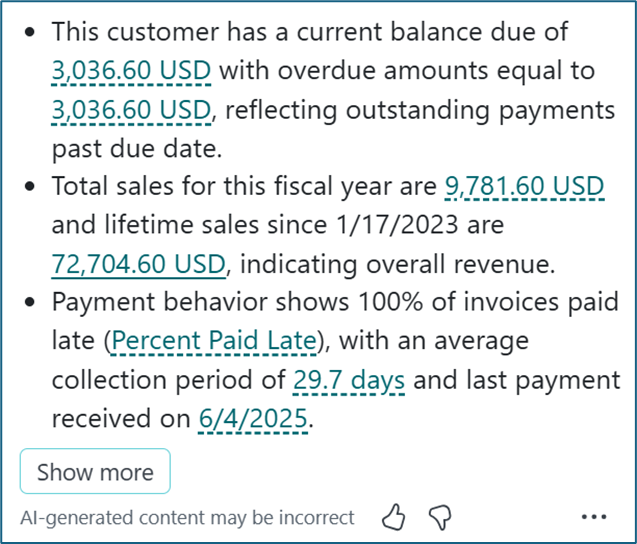Click the second bullet point marker
The image size is (637, 544).
(33, 188)
